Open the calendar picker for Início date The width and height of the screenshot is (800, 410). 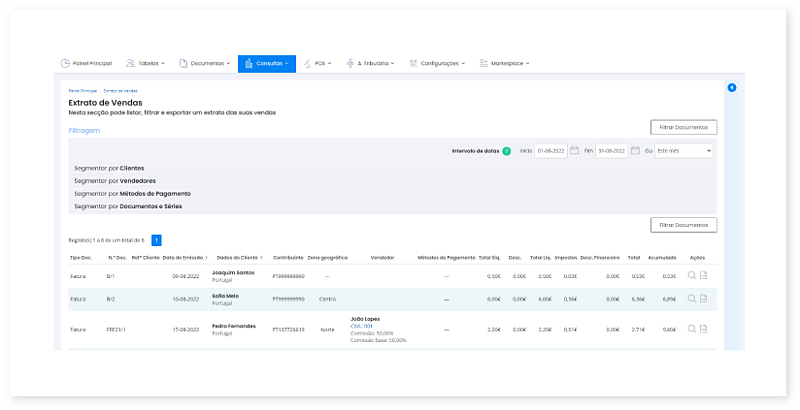[x=574, y=151]
